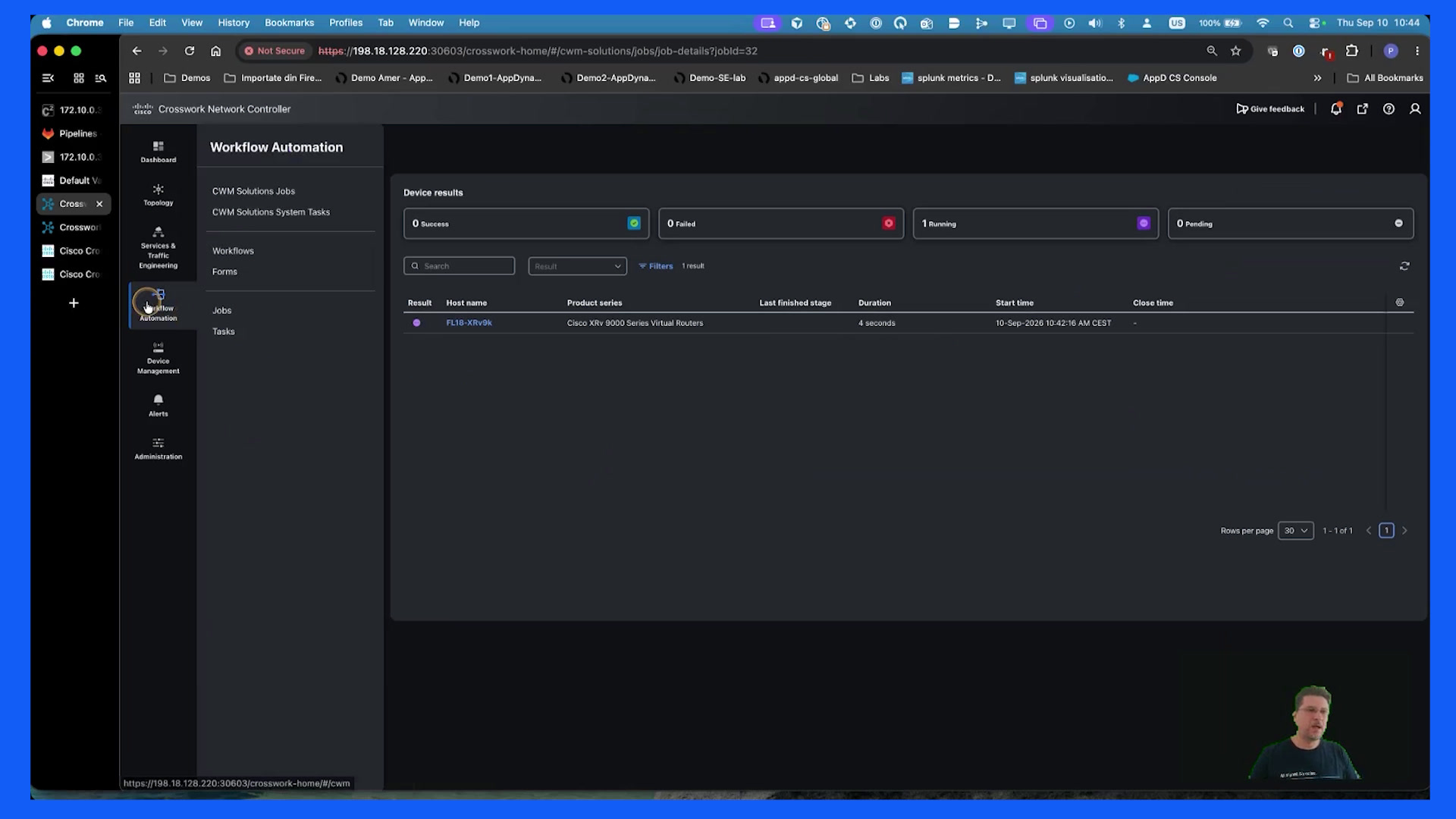
Task: Open the help question mark icon
Action: pyautogui.click(x=1389, y=108)
